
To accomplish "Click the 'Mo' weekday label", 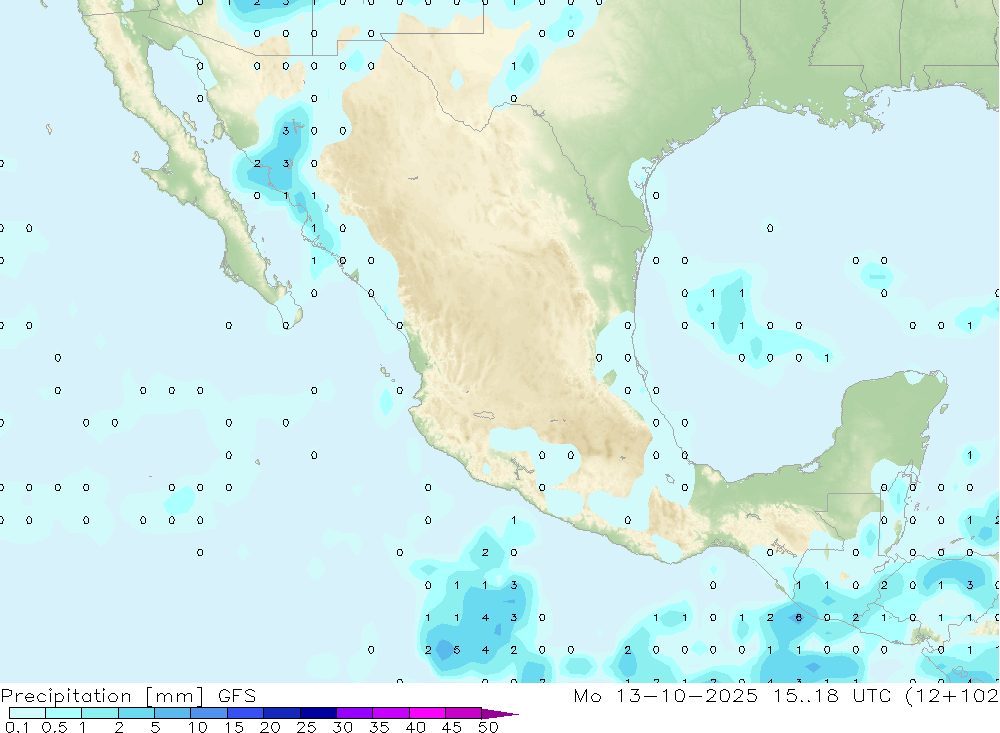I will (x=587, y=695).
